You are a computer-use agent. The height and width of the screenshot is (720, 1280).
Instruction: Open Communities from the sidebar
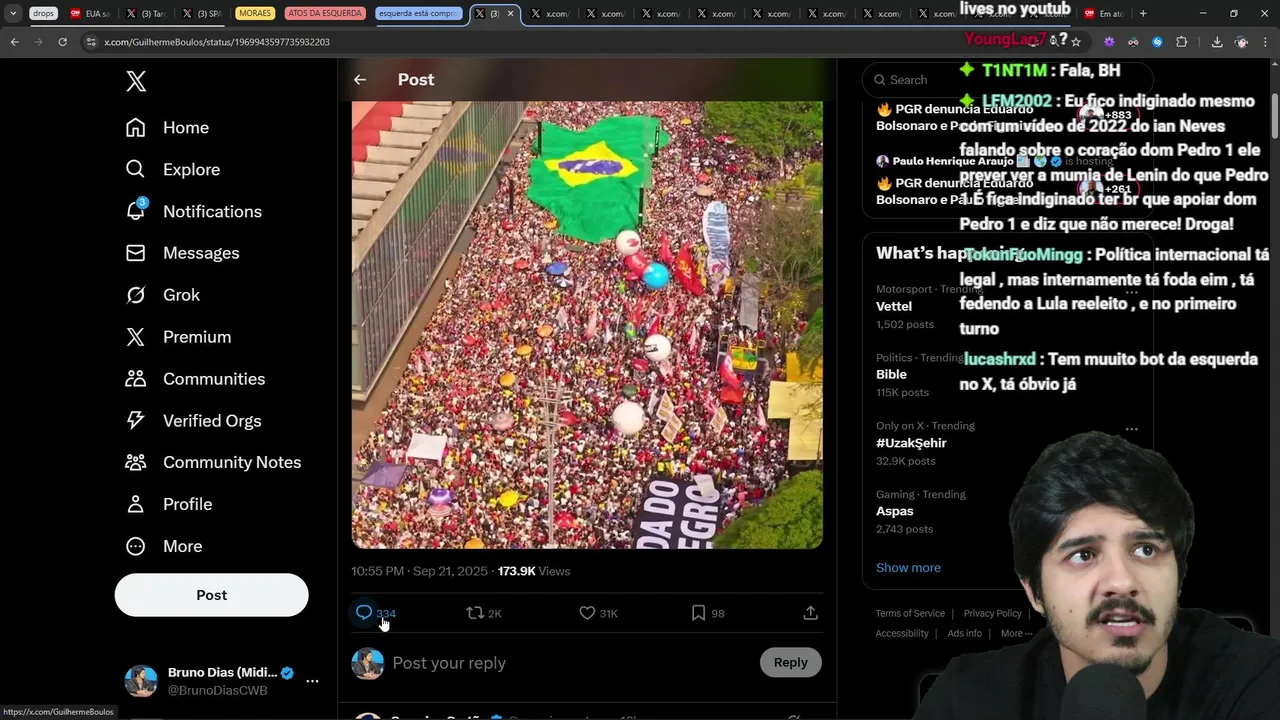point(195,379)
